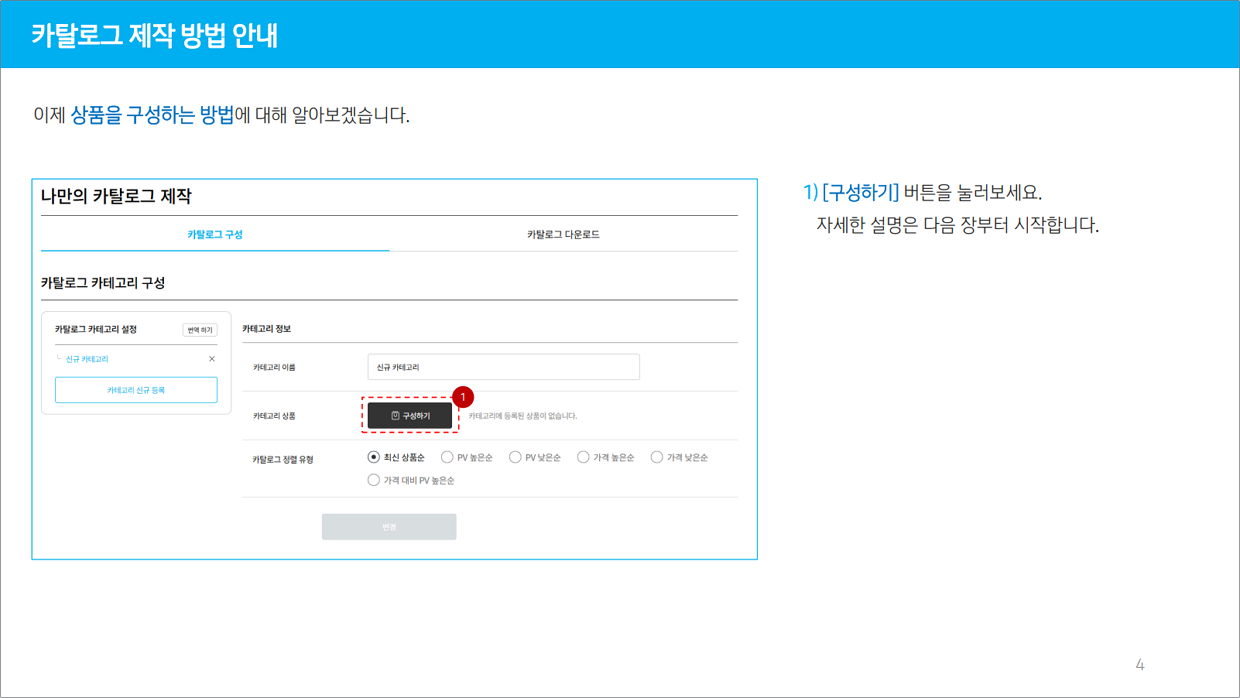
Task: Focus the 카테고리 이름 input field
Action: click(x=503, y=367)
